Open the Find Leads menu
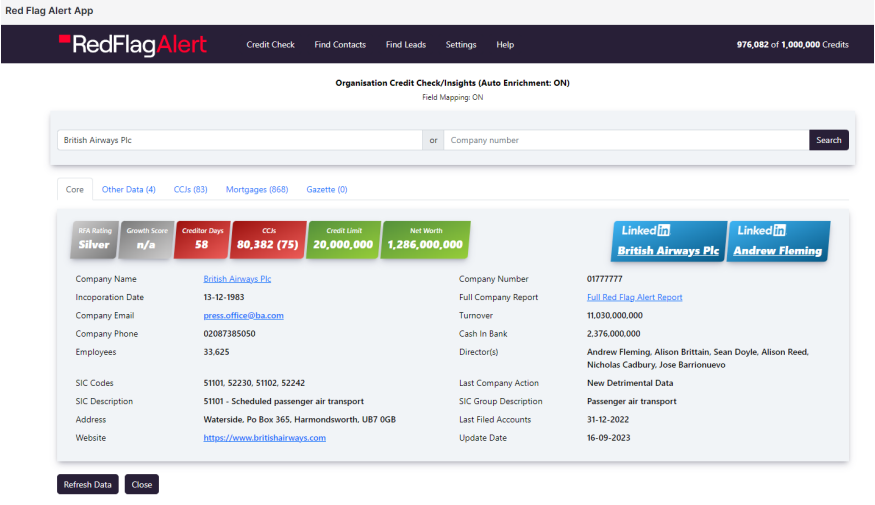 coord(406,45)
